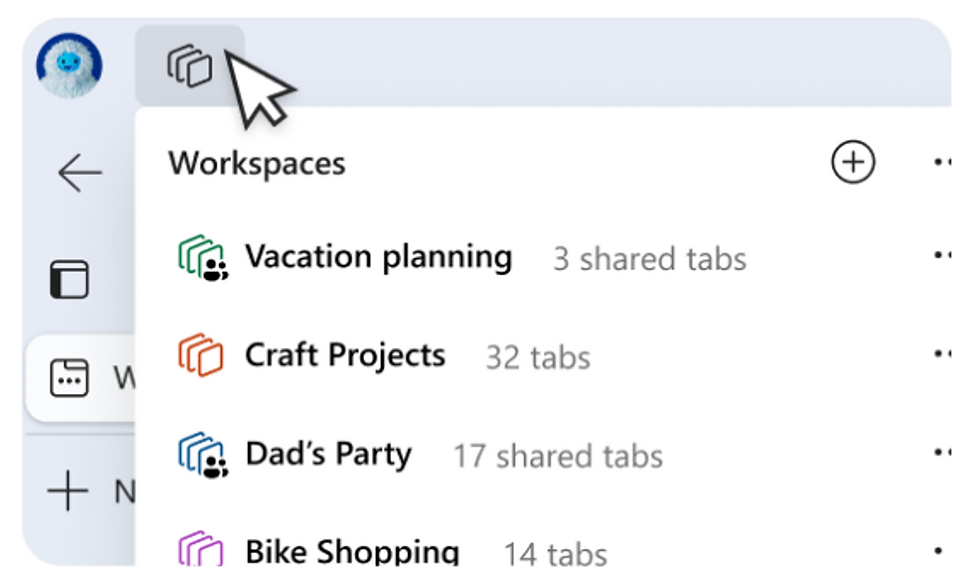Create a new workspace with the plus circle
This screenshot has height=587, width=980.
tap(853, 162)
